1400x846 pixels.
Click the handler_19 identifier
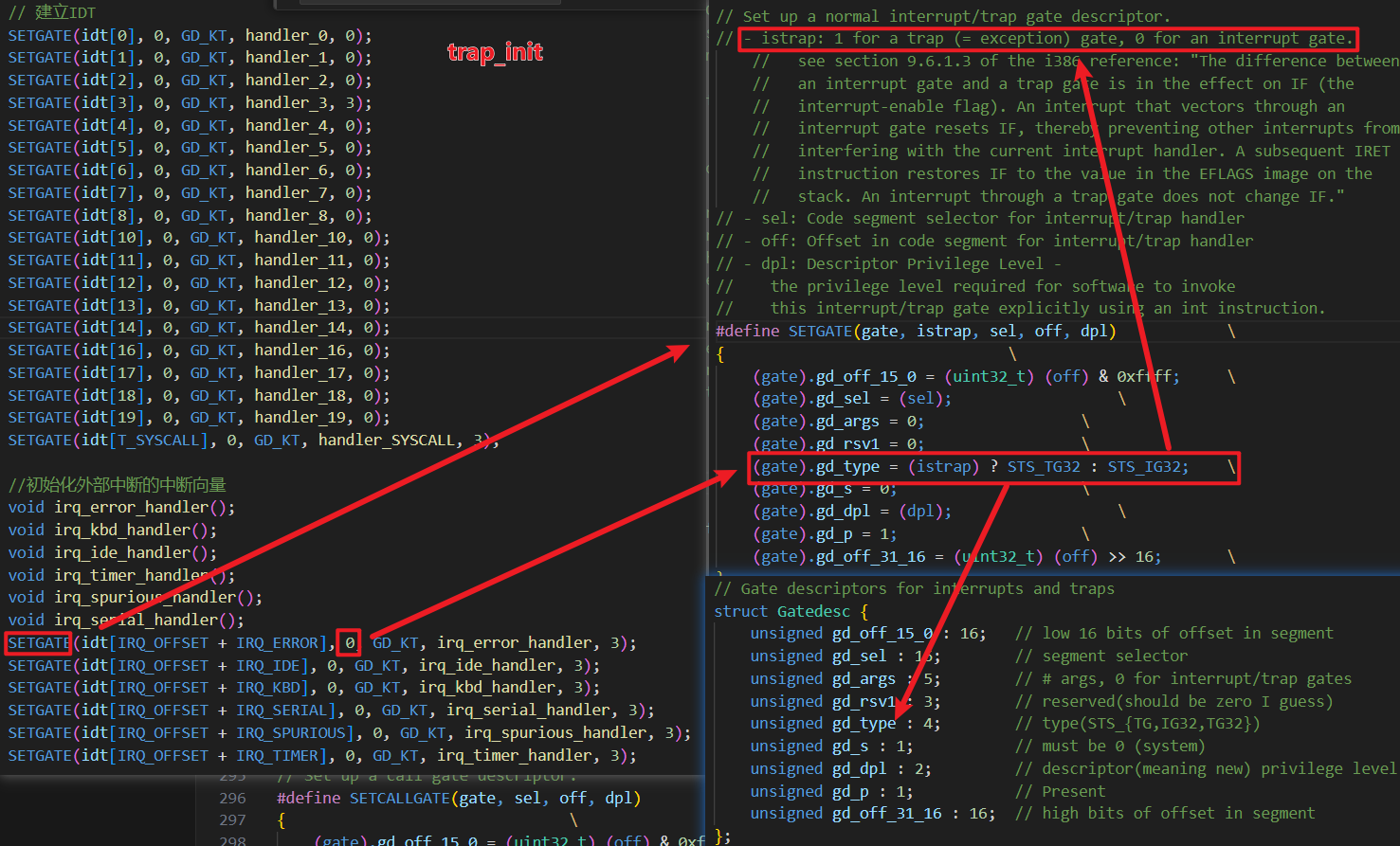click(300, 417)
